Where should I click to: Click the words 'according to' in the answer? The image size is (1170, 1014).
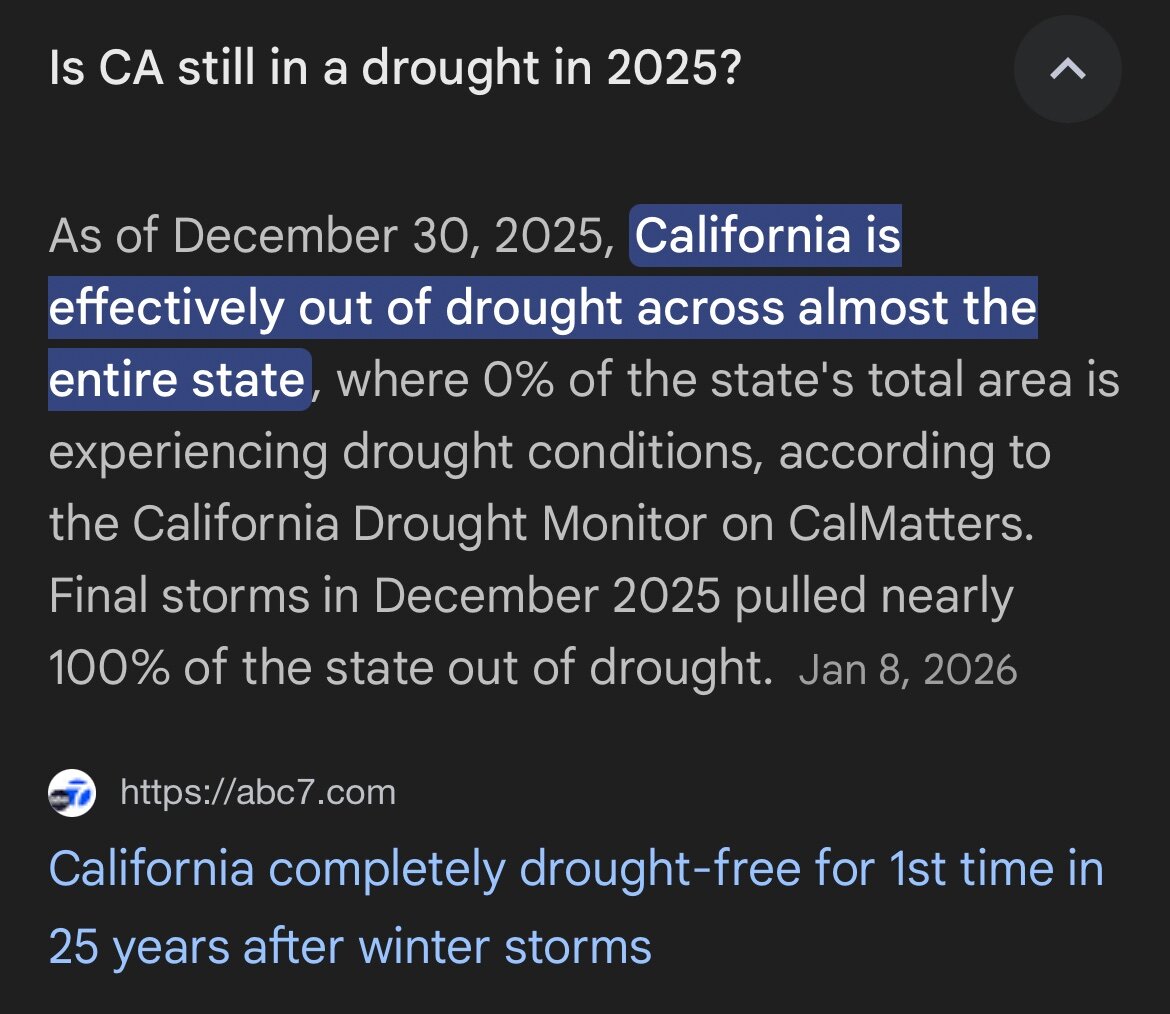tap(914, 453)
